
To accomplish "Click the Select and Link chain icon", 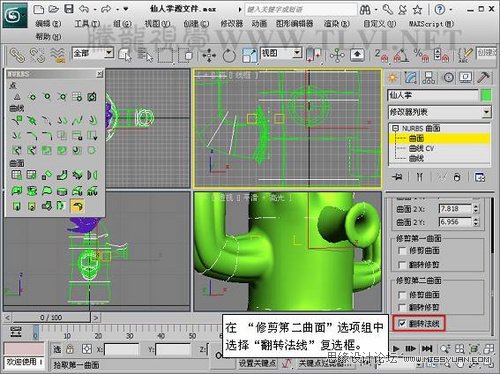I will (17, 55).
